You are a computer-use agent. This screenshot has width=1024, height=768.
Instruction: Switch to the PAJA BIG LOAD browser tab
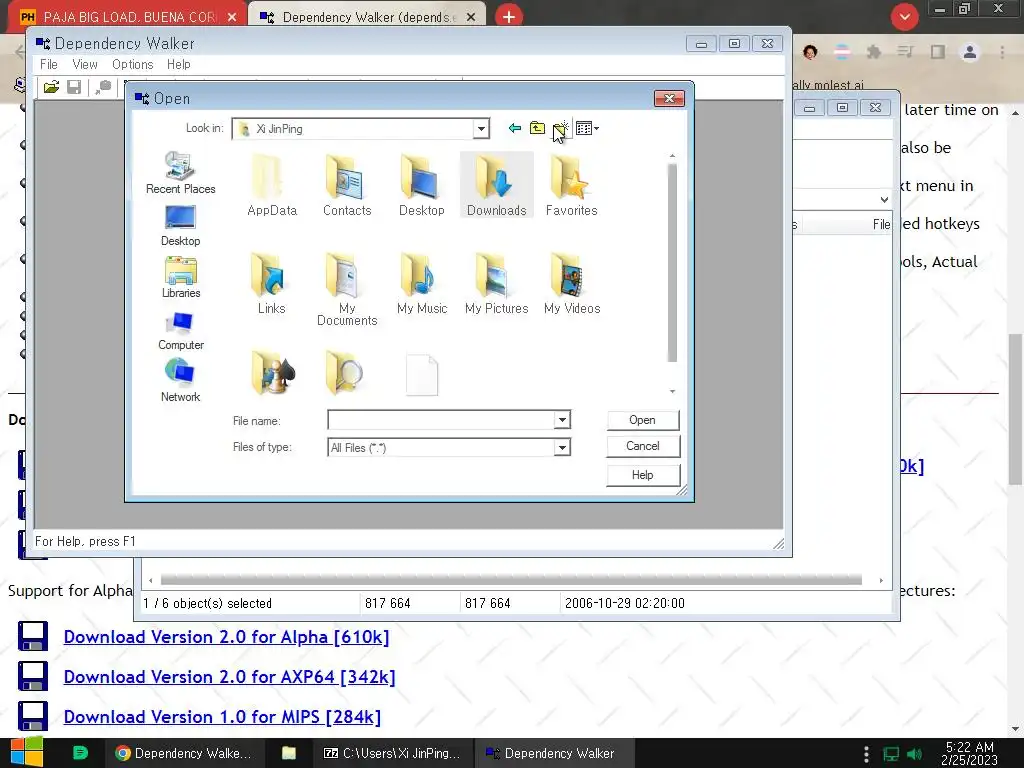[x=127, y=17]
